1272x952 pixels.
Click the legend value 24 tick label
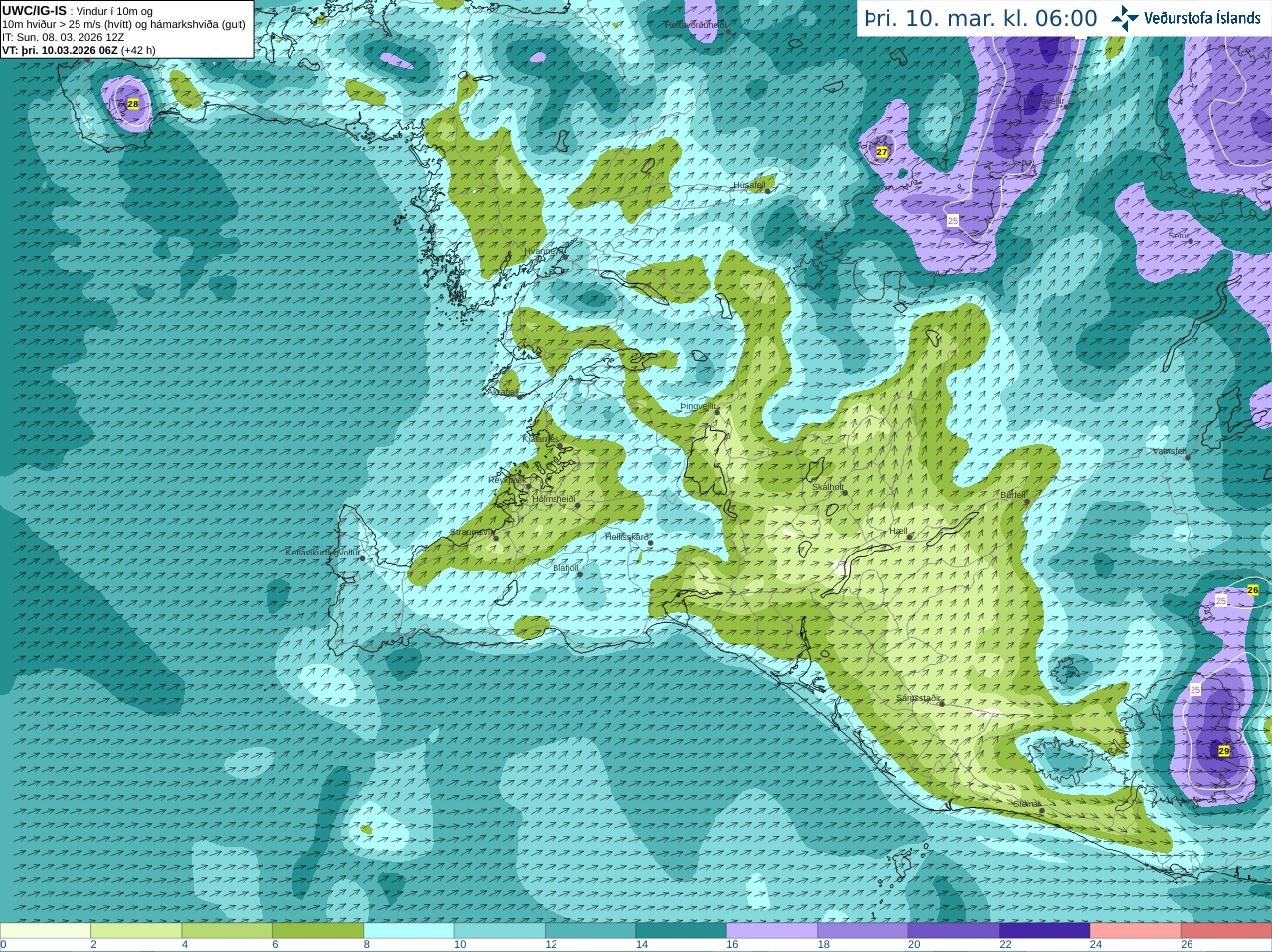tap(1095, 945)
